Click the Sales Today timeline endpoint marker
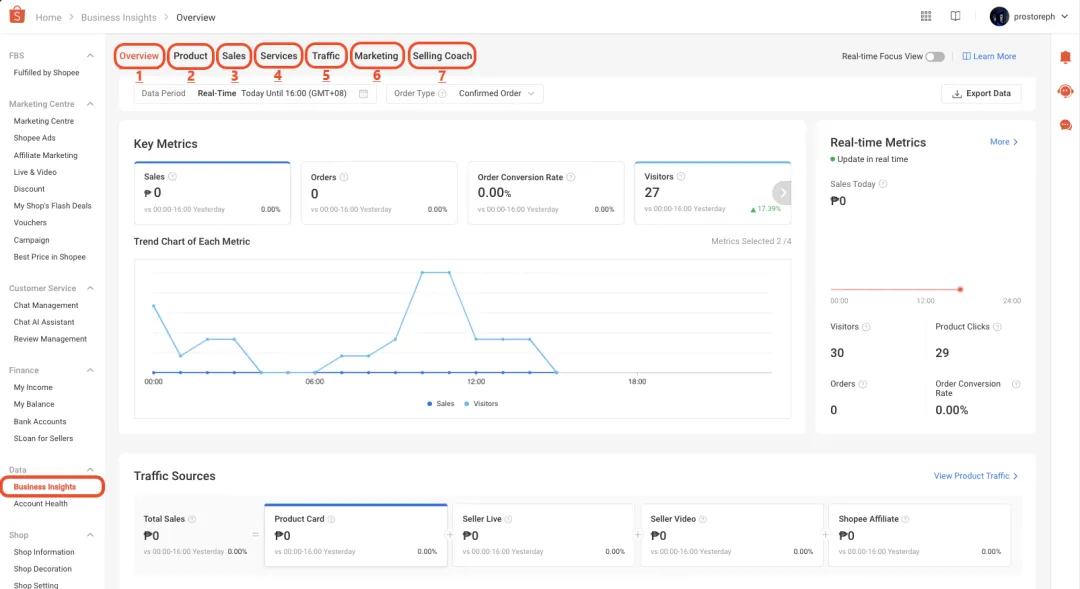1080x589 pixels. pyautogui.click(x=959, y=289)
